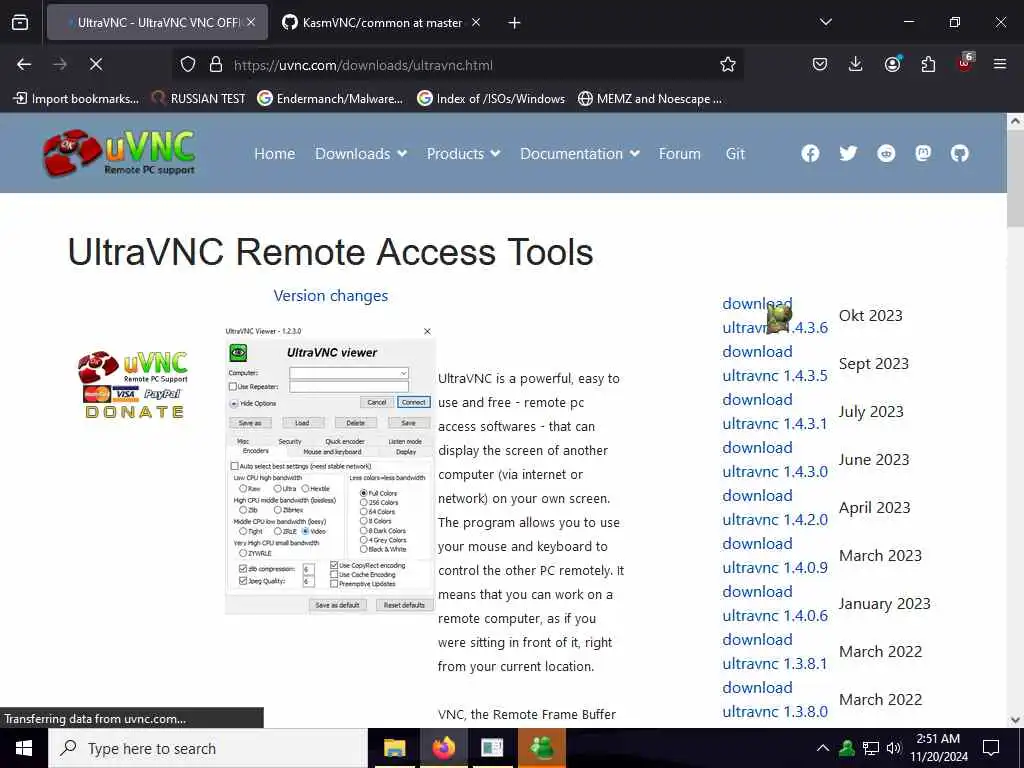Open Windows Start menu
Image resolution: width=1024 pixels, height=768 pixels.
24,748
